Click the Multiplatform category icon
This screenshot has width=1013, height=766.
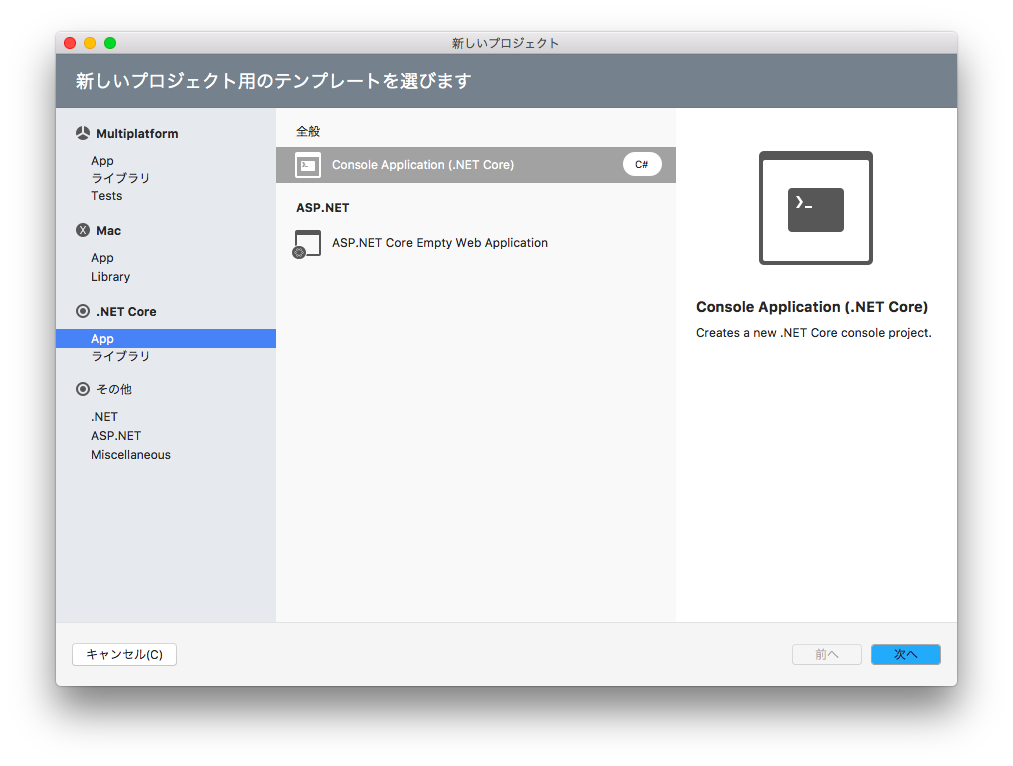pyautogui.click(x=83, y=133)
